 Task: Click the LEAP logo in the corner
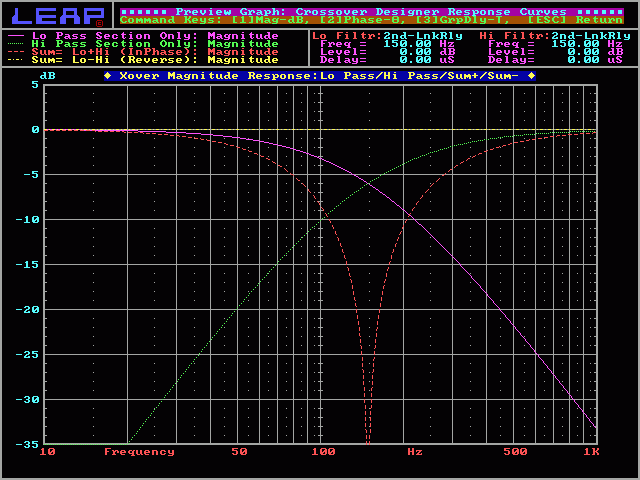(x=57, y=15)
